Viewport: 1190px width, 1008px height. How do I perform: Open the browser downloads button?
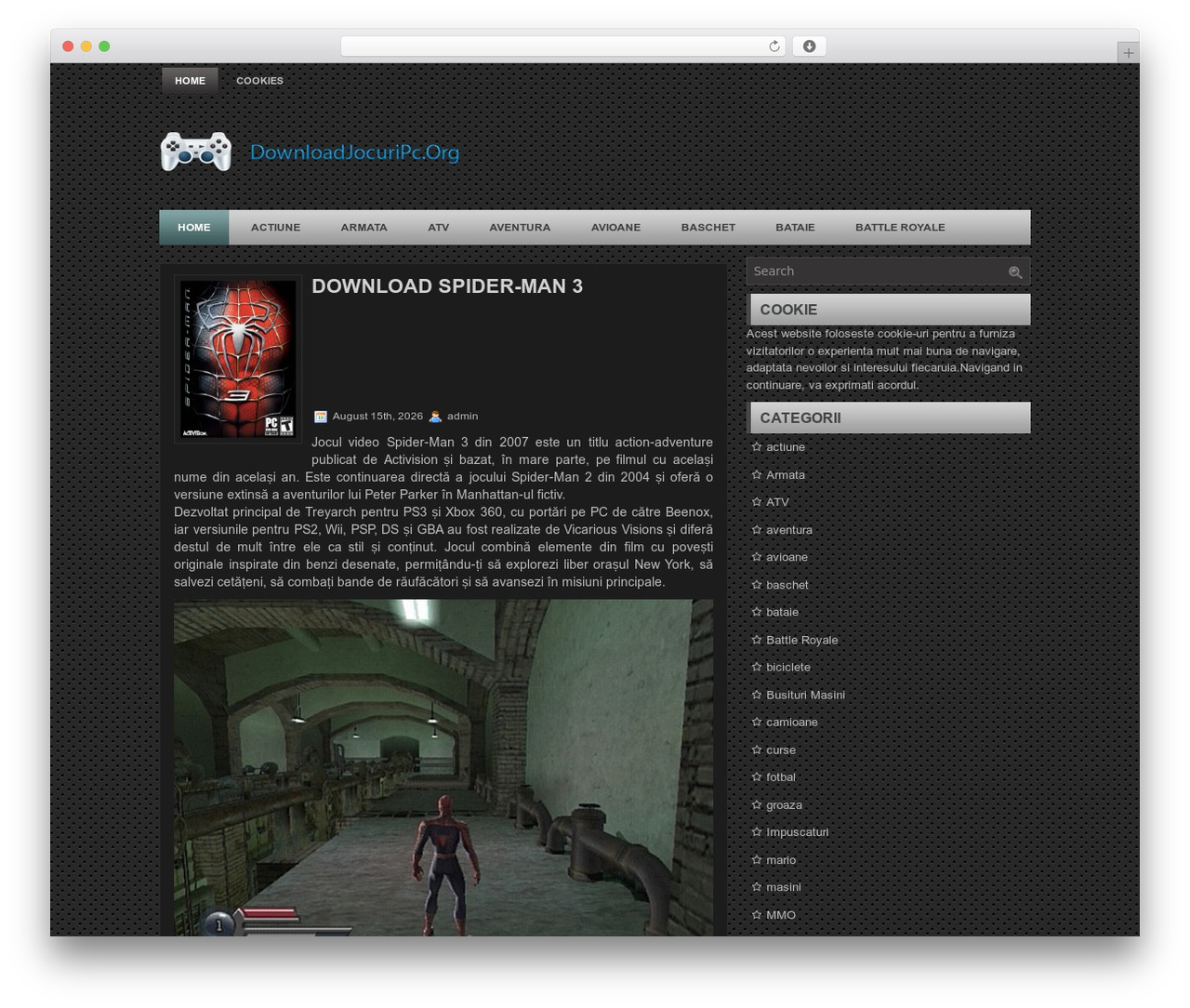pos(809,46)
